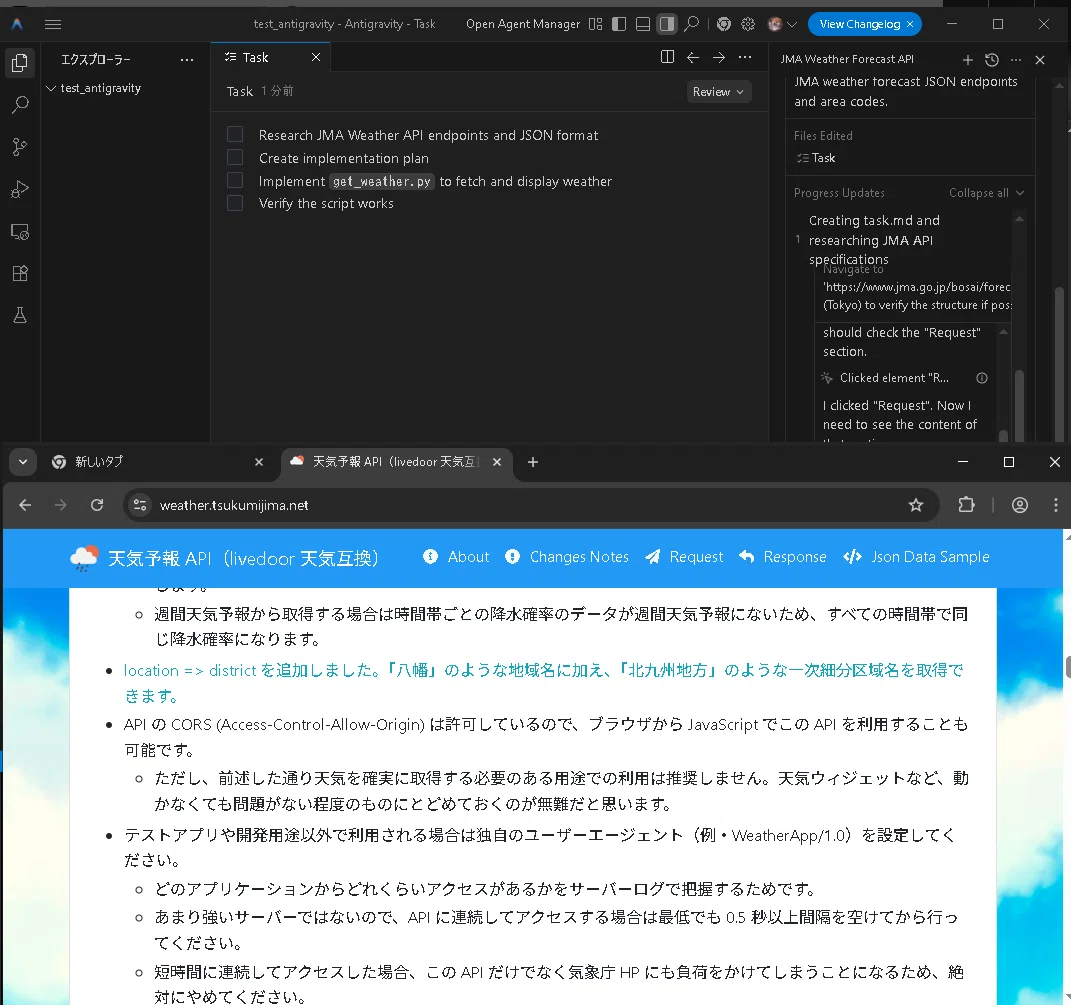Open the Explorer view in activity bar
1071x1005 pixels.
[20, 63]
